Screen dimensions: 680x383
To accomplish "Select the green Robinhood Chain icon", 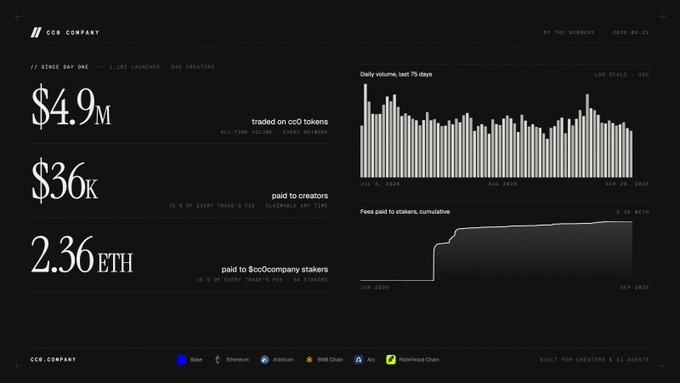I will click(391, 360).
